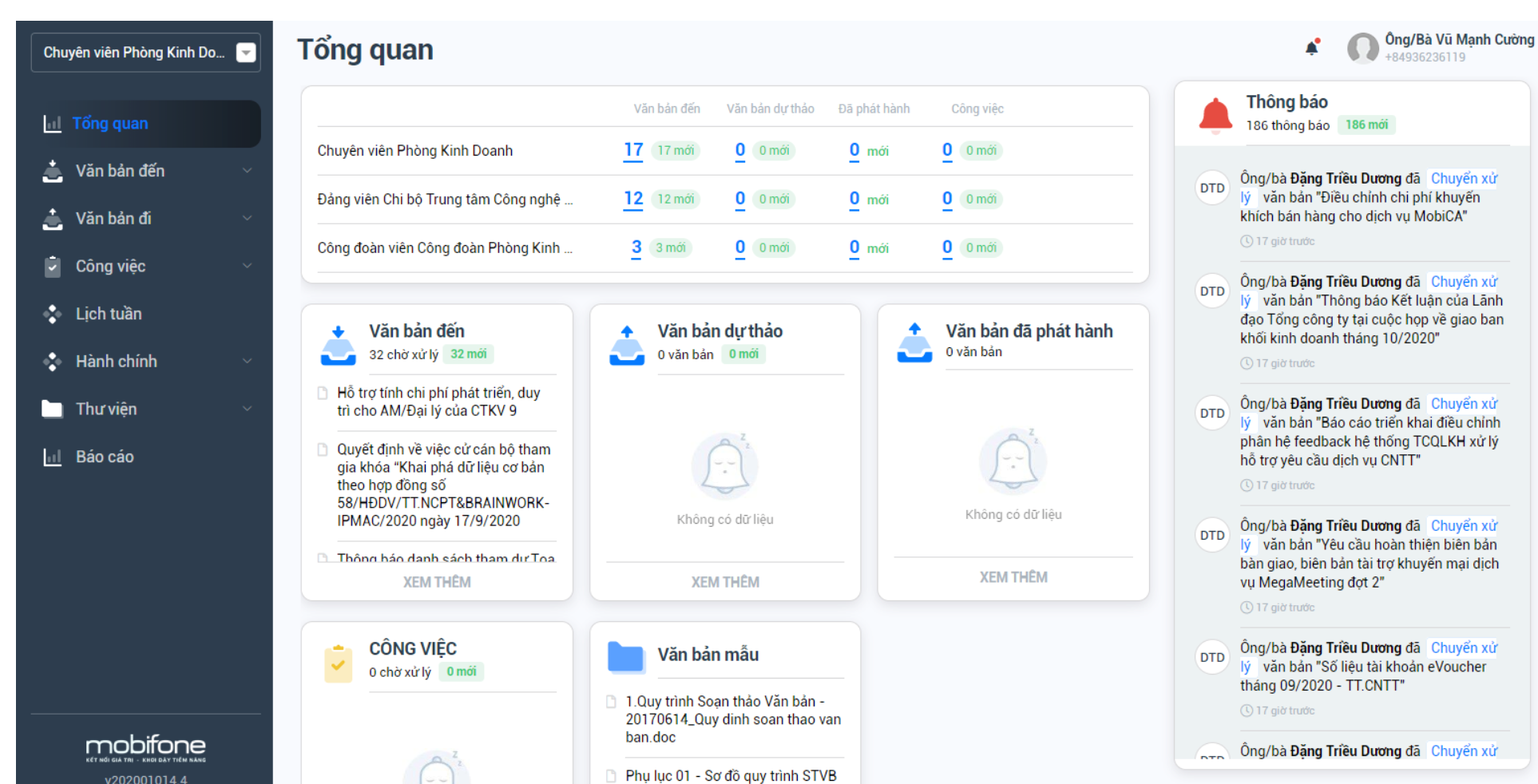1538x784 pixels.
Task: Click the Văn bản đến inbox card icon
Action: [338, 345]
